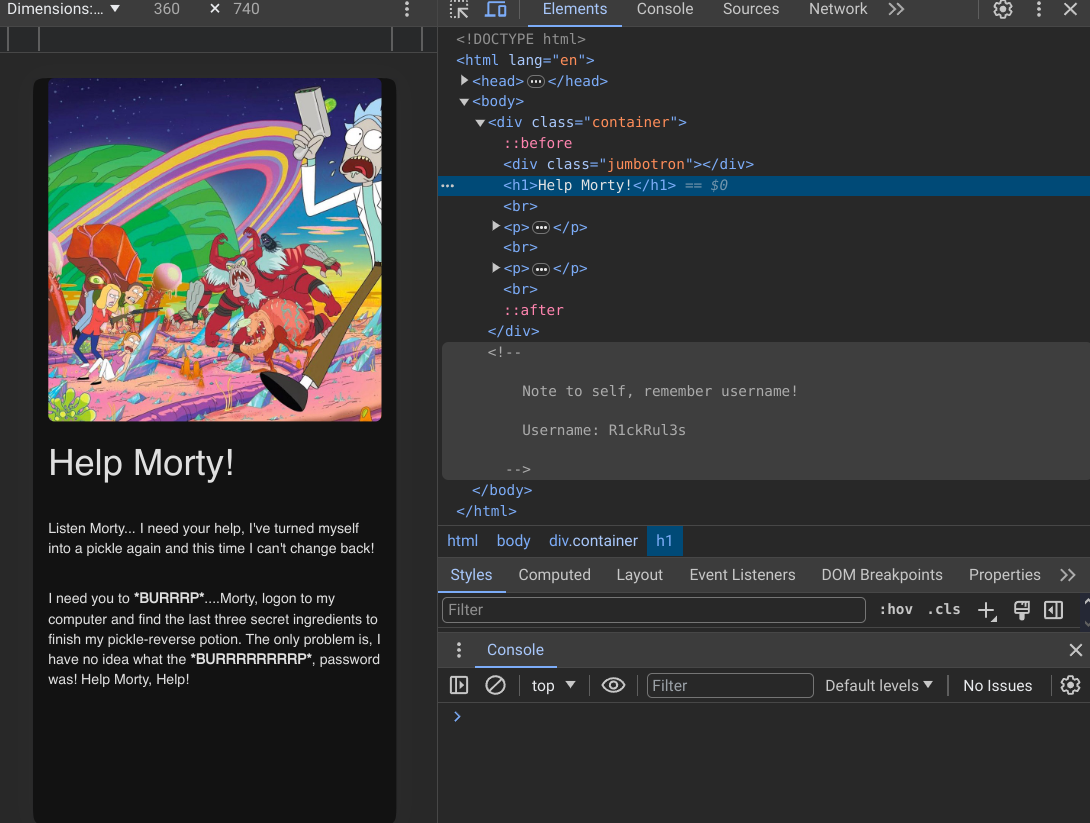The height and width of the screenshot is (823, 1090).
Task: Switch to the Network tab
Action: pyautogui.click(x=837, y=9)
